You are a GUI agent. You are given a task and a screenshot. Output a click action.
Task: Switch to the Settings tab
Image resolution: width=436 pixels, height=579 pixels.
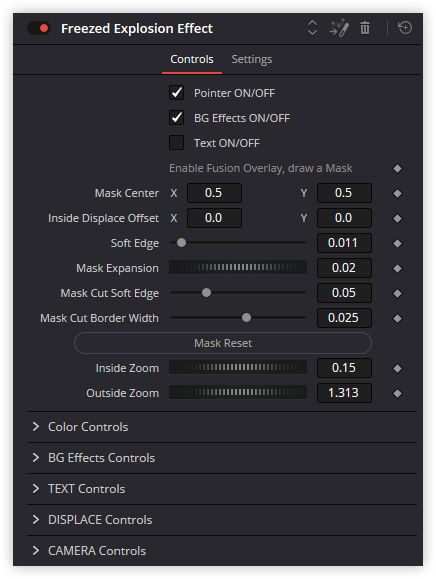point(252,59)
